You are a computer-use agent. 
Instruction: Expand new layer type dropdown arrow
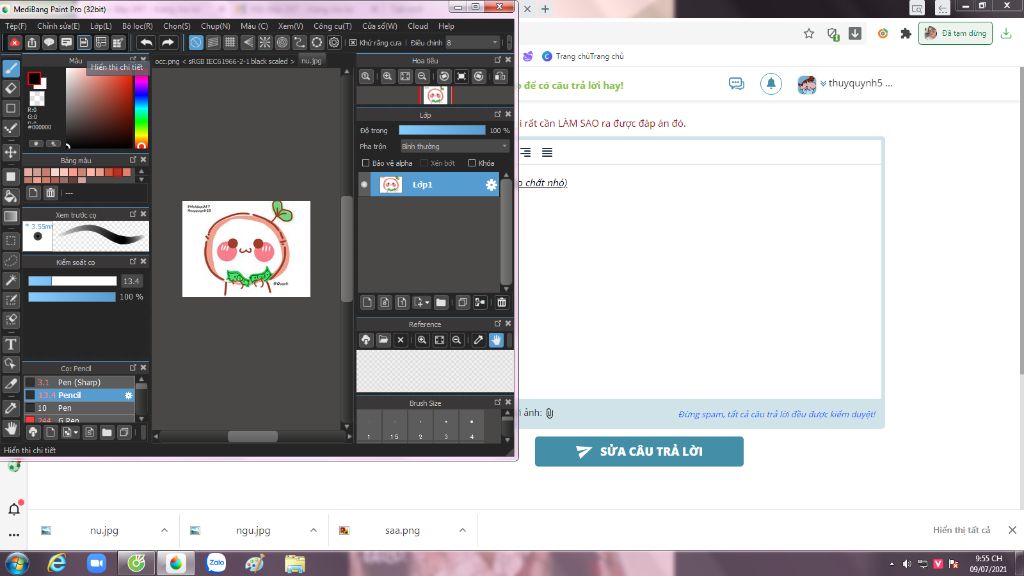click(x=427, y=302)
